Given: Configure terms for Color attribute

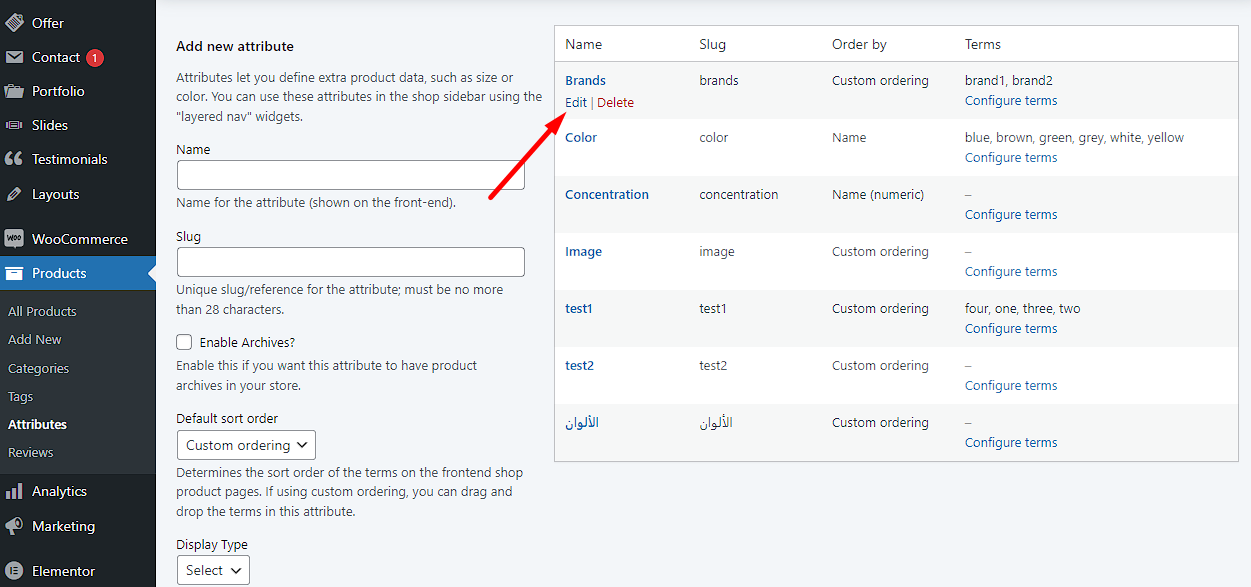Looking at the screenshot, I should [1011, 157].
